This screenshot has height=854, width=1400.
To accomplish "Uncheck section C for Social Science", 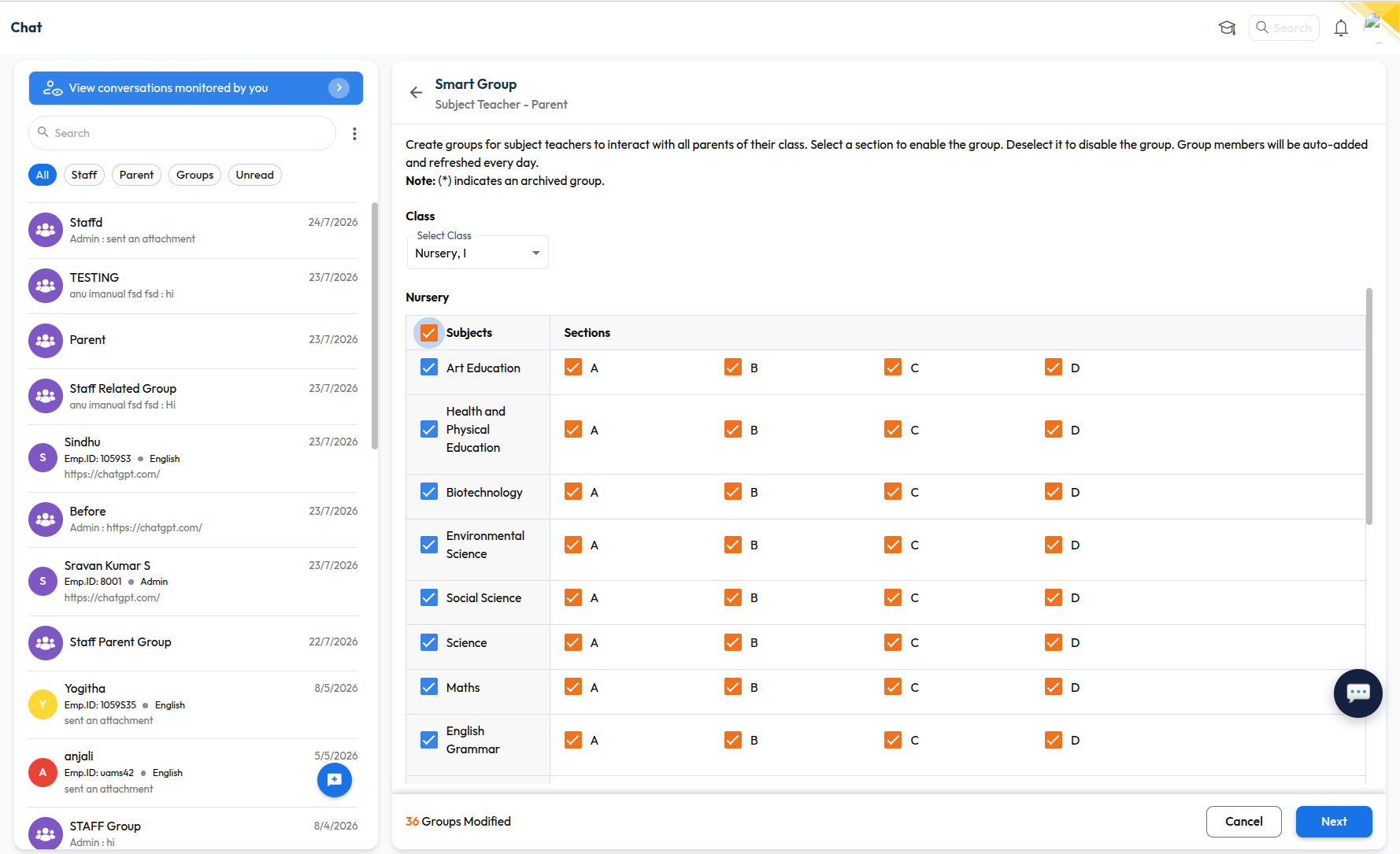I will pos(893,597).
